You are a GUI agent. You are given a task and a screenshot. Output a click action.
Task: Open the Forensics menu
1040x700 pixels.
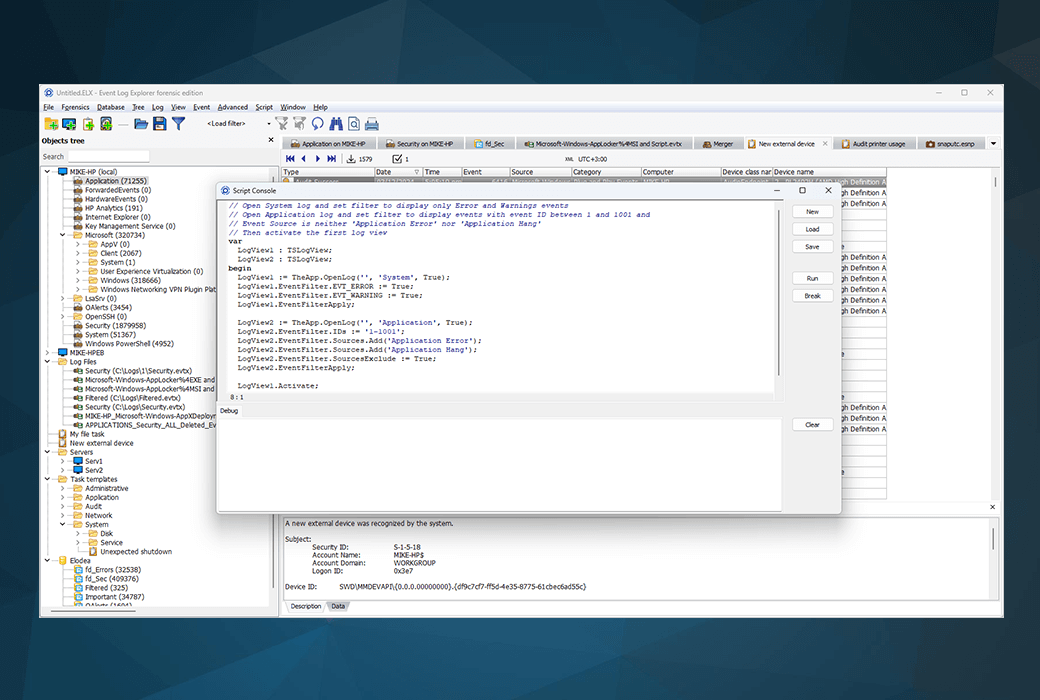tap(75, 107)
